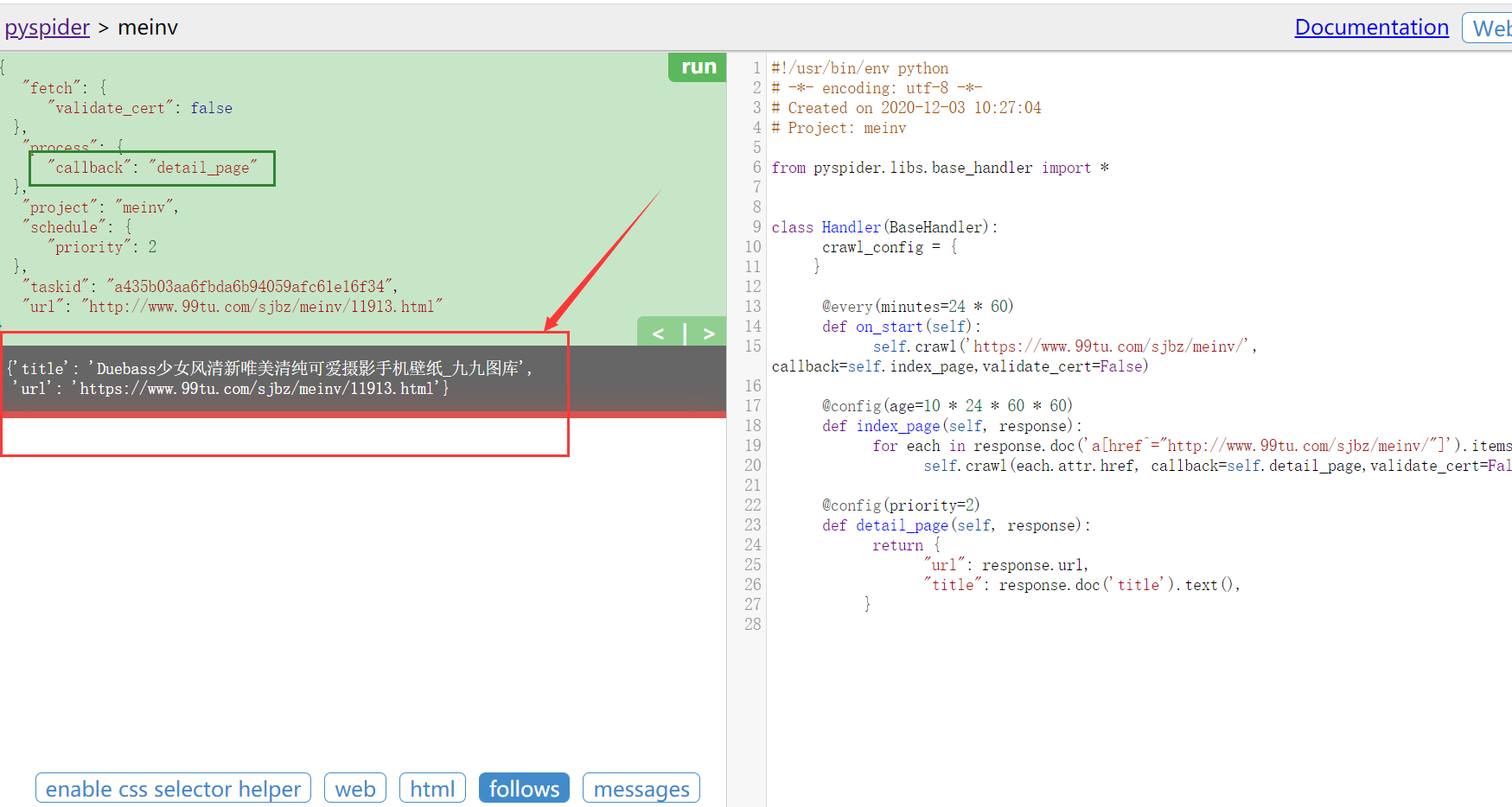Click the @config(priority=2) decorator
The image size is (1512, 807).
click(x=901, y=505)
